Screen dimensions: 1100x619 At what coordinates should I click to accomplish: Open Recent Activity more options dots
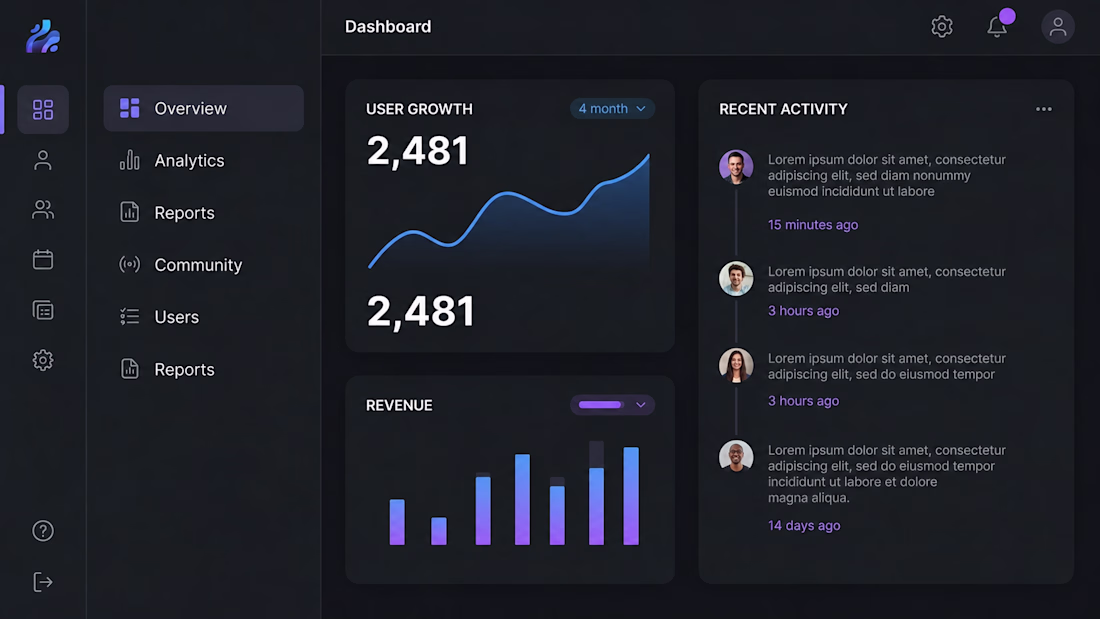pos(1044,109)
